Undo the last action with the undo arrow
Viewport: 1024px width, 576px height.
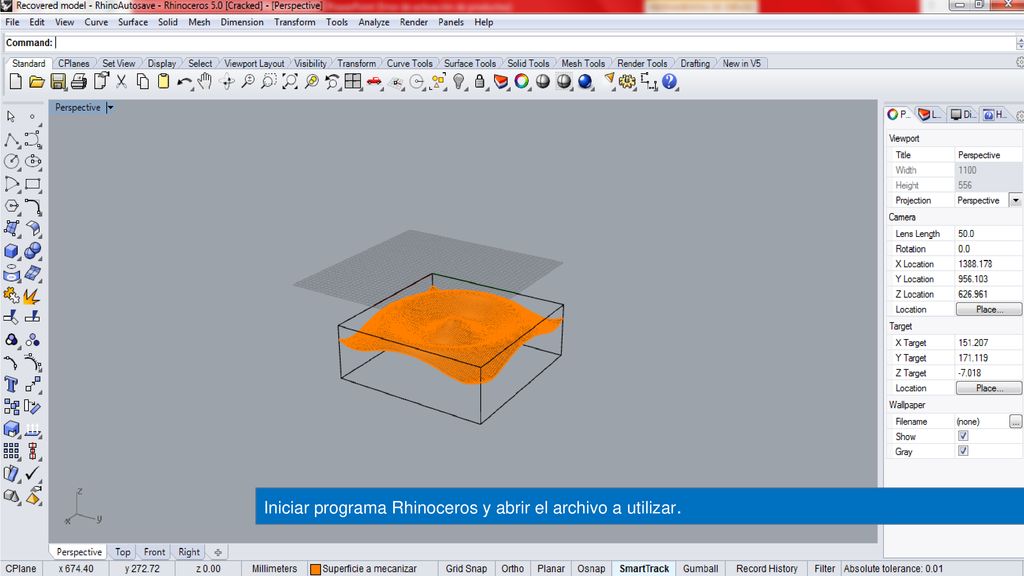[x=184, y=82]
